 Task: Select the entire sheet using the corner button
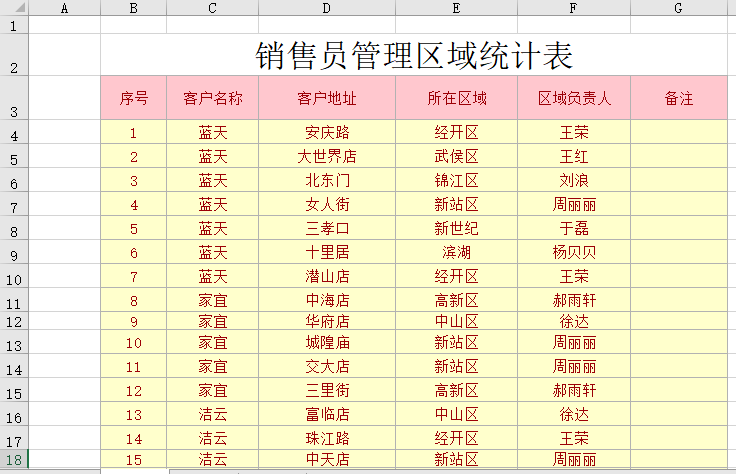point(14,8)
